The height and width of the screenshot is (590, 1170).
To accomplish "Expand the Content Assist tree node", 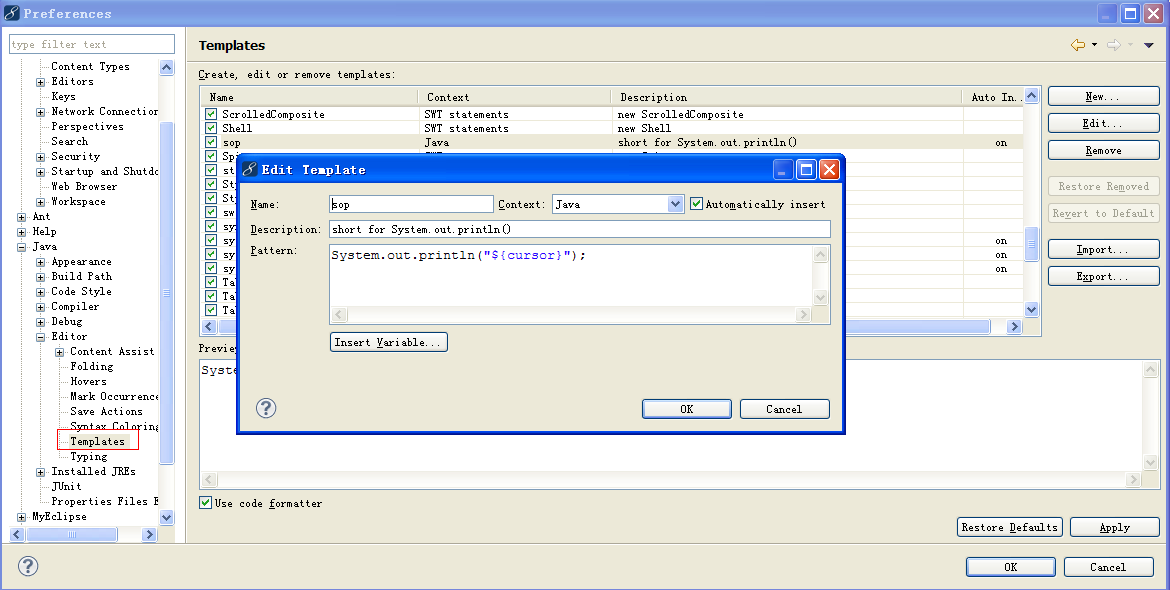I will (59, 352).
